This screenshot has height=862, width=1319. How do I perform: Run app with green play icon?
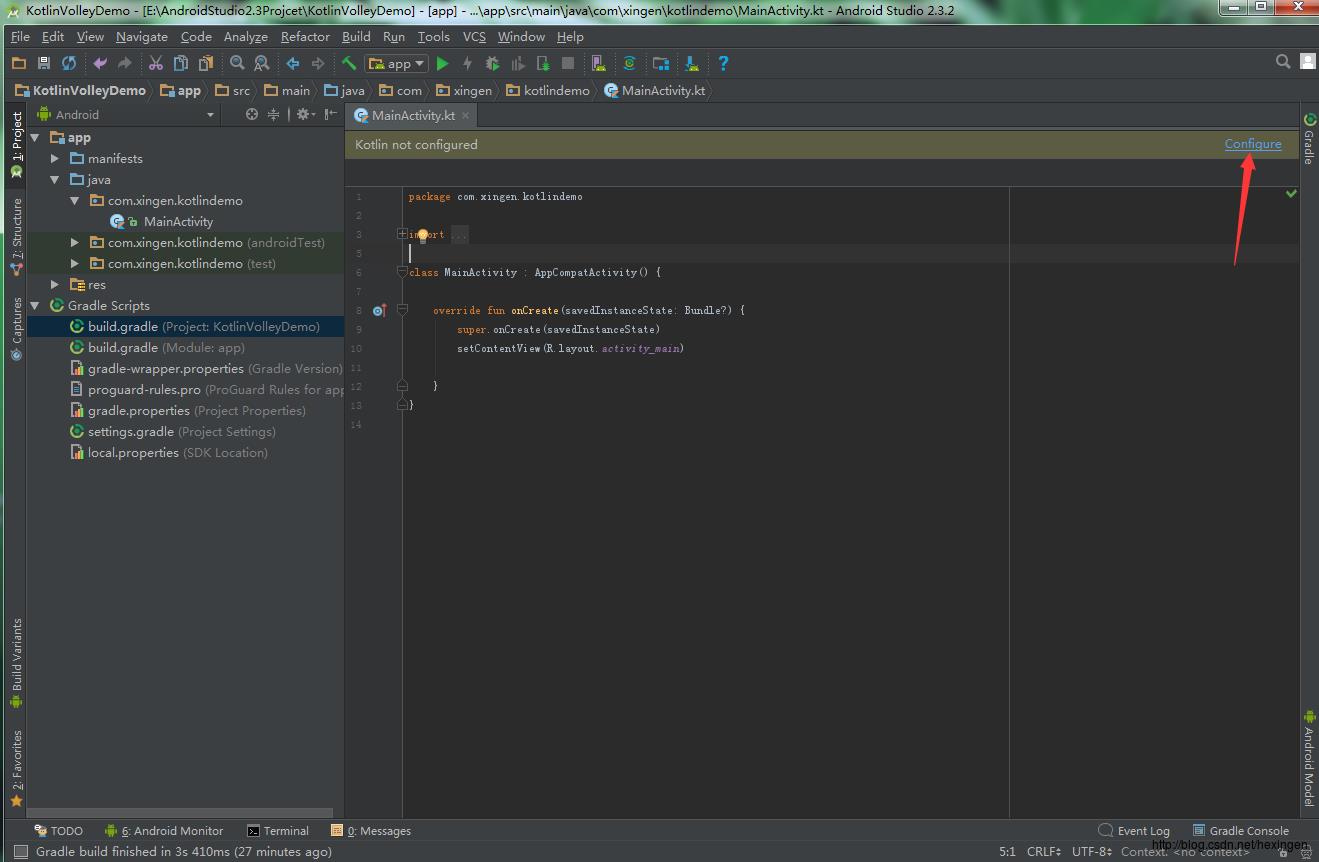point(443,63)
